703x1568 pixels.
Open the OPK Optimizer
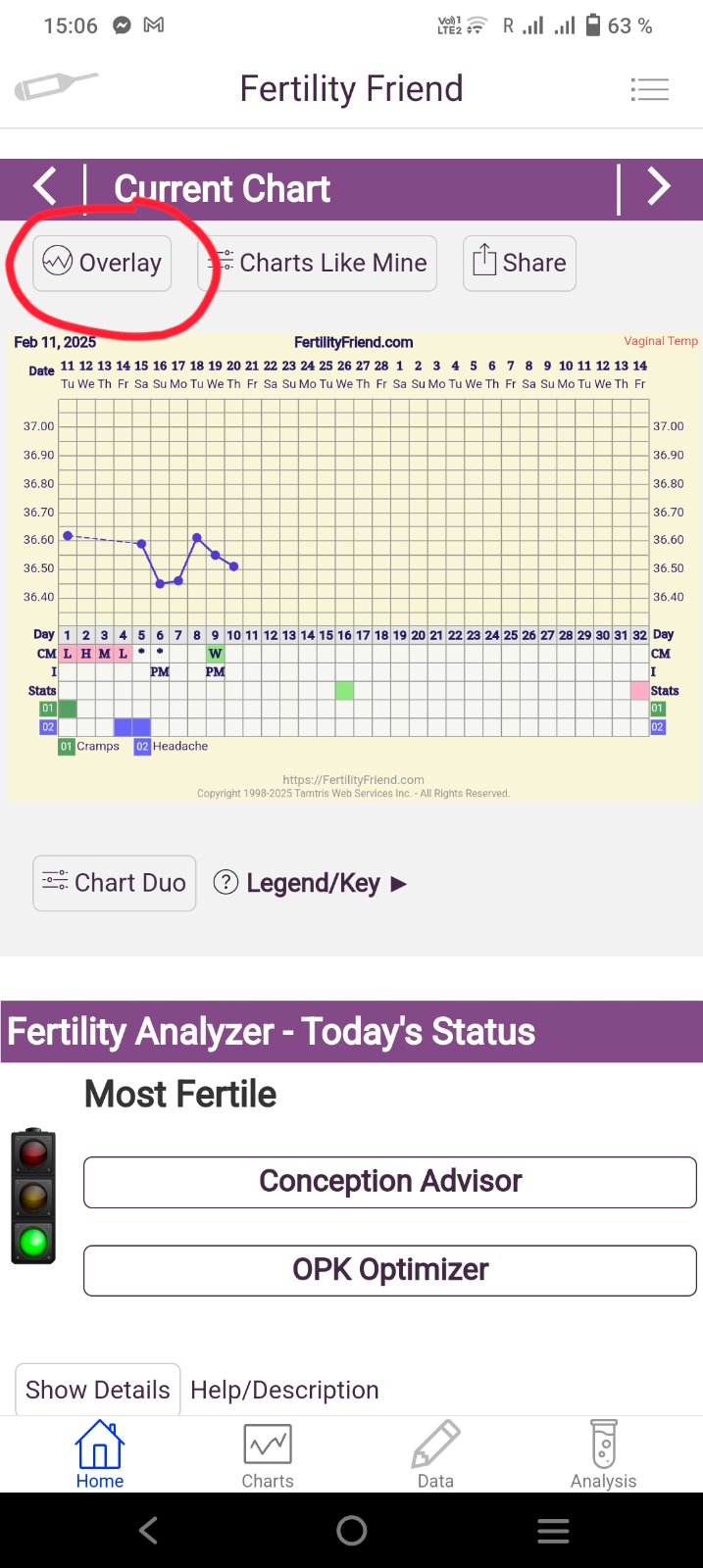point(389,1270)
